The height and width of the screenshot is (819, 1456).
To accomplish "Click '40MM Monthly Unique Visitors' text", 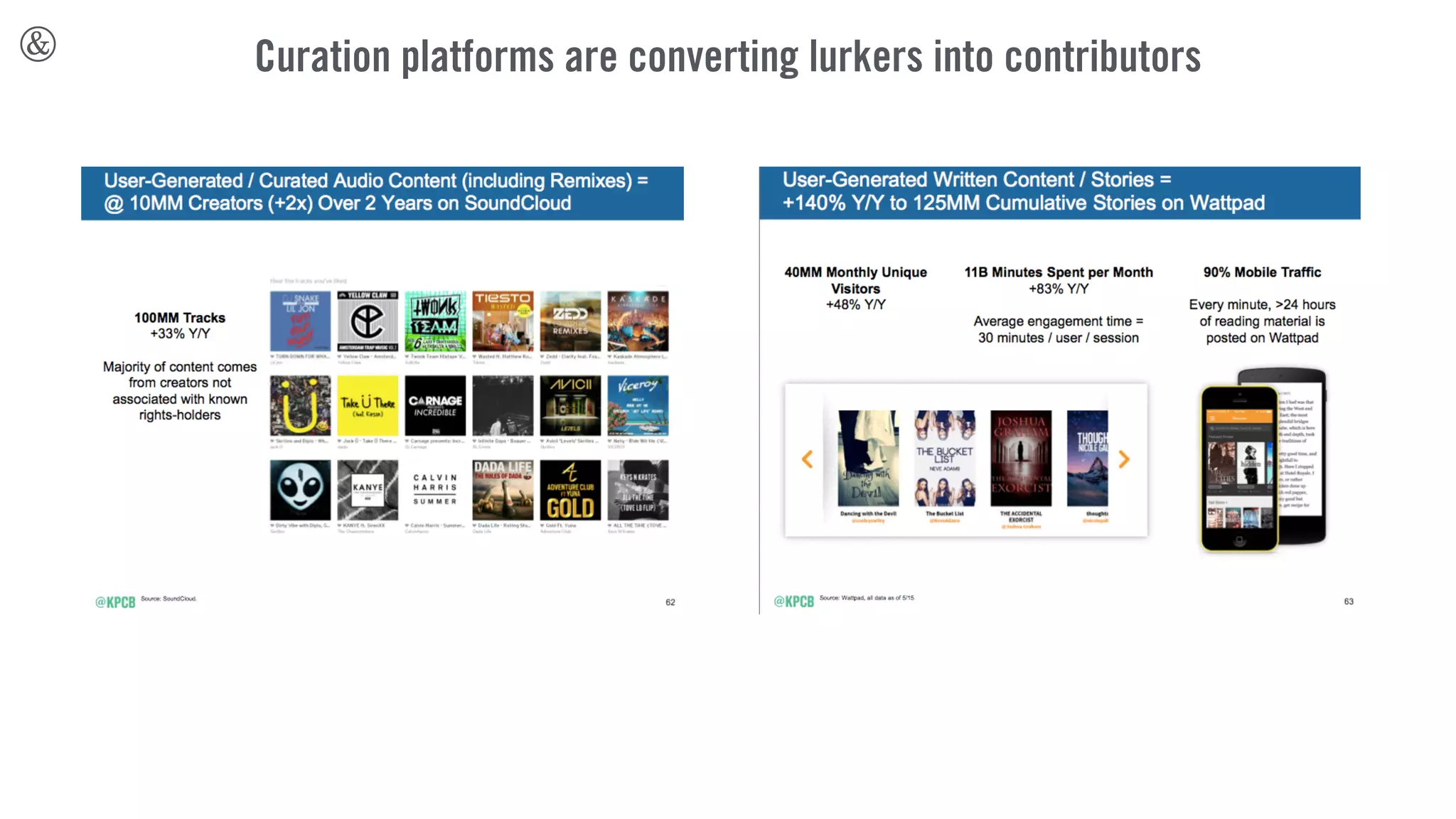I will pos(855,280).
